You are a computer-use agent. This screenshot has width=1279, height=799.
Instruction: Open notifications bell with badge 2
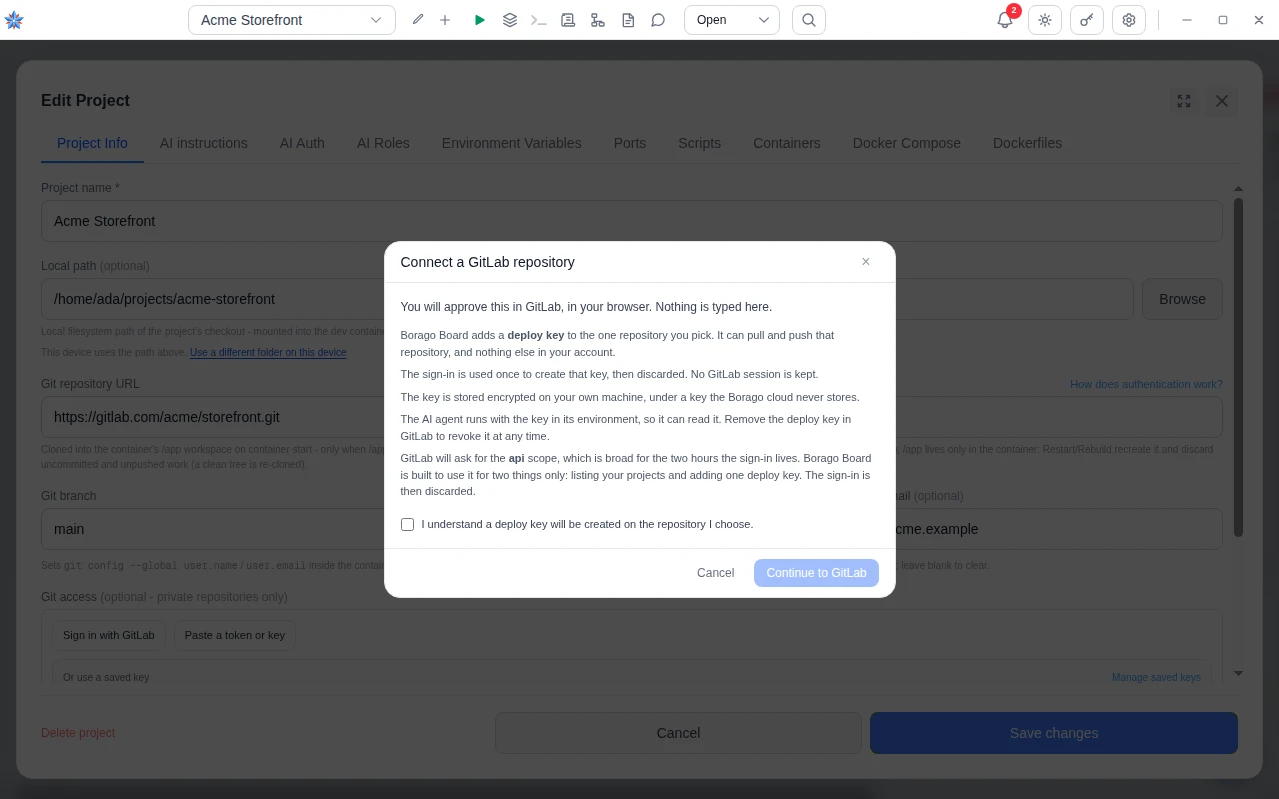(x=1005, y=20)
